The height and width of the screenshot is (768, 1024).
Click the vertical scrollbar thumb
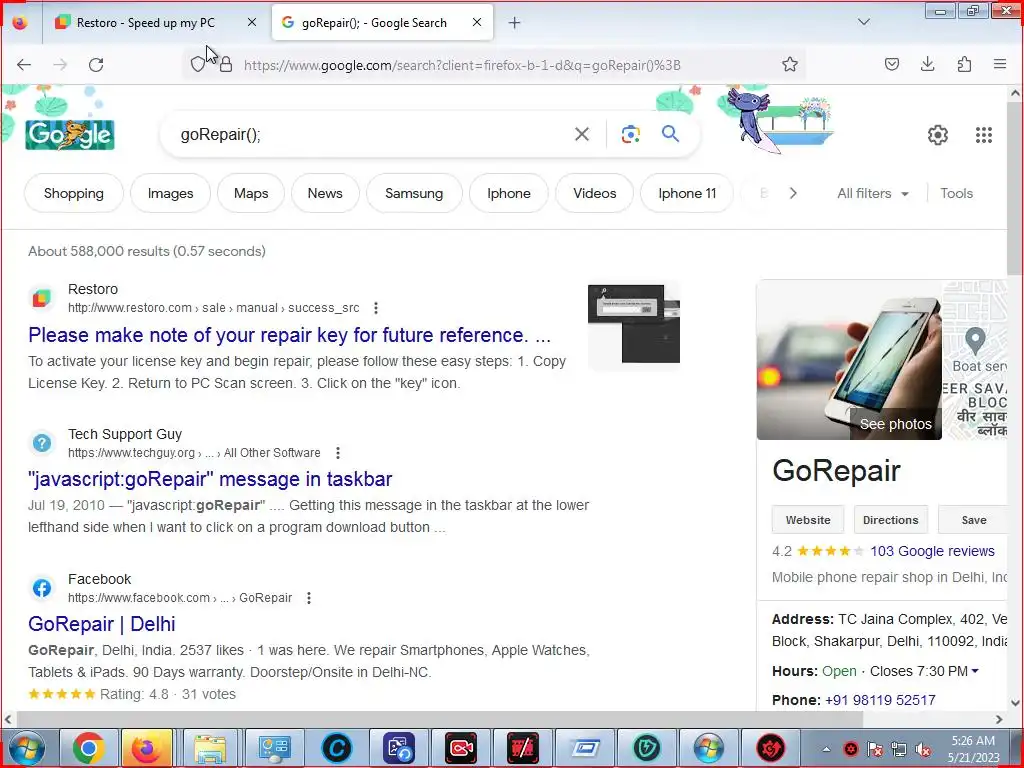(x=1015, y=186)
